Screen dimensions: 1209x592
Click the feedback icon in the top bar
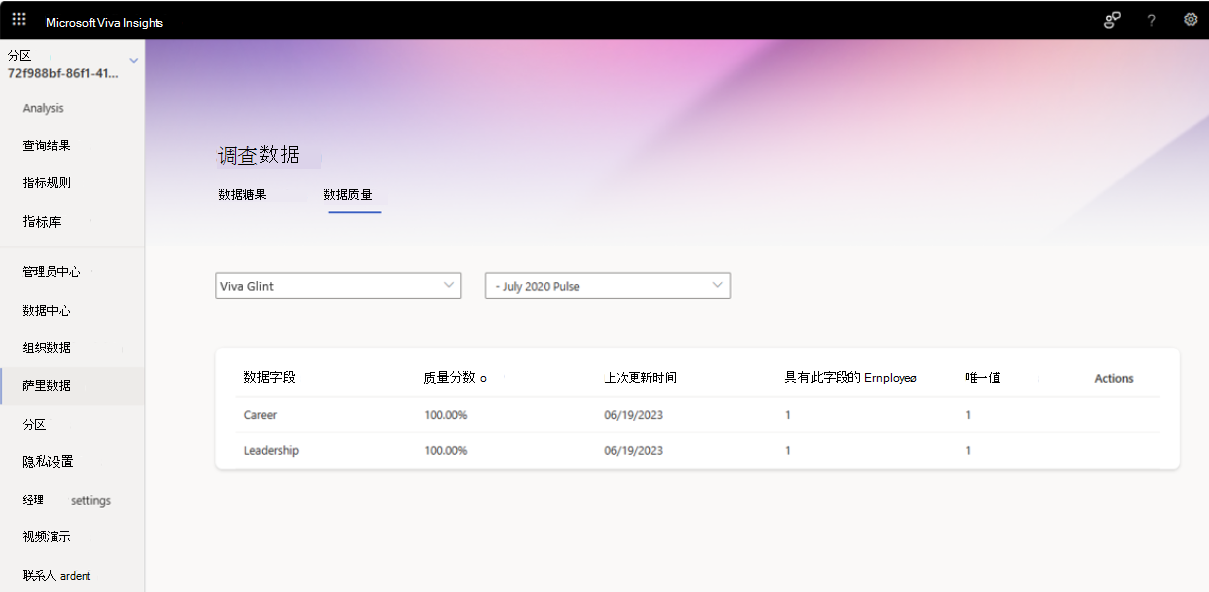point(1111,19)
